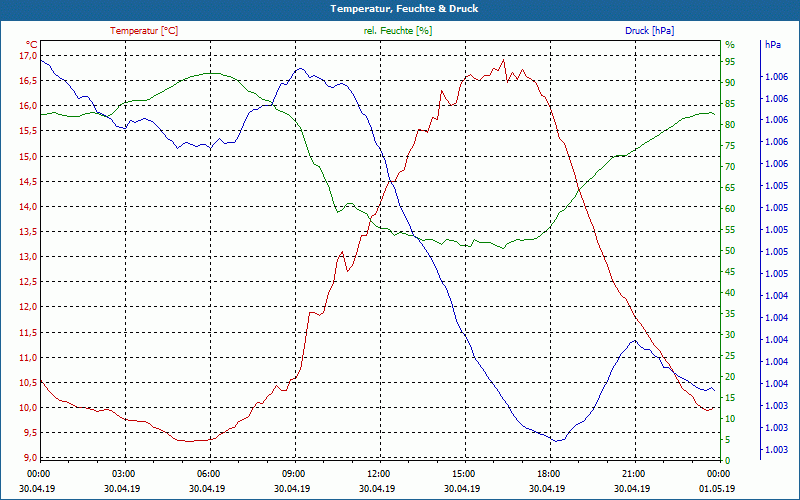Screen dimensions: 800x500
Task: Click the "15:00" time axis label
Action: [x=464, y=473]
